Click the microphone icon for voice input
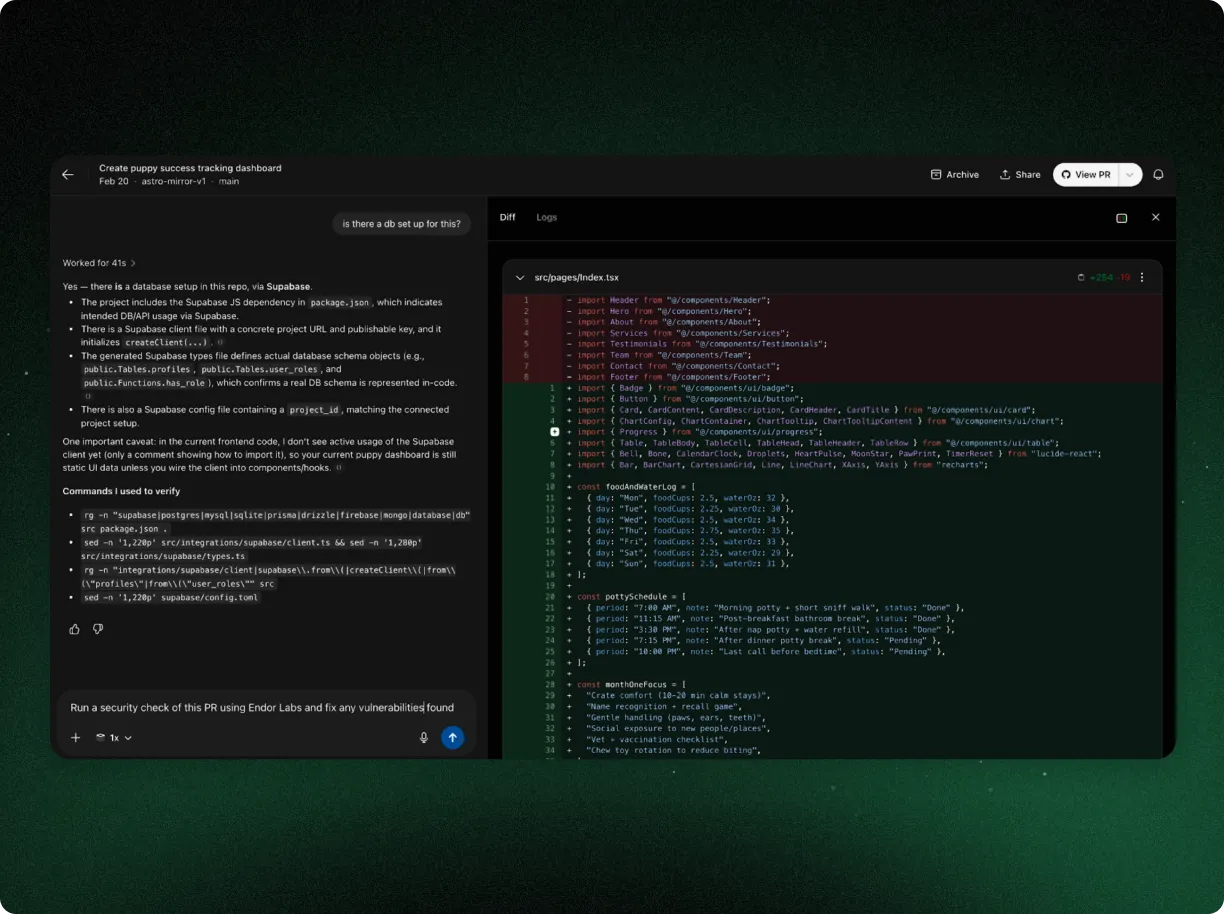The height and width of the screenshot is (914, 1224). 423,737
